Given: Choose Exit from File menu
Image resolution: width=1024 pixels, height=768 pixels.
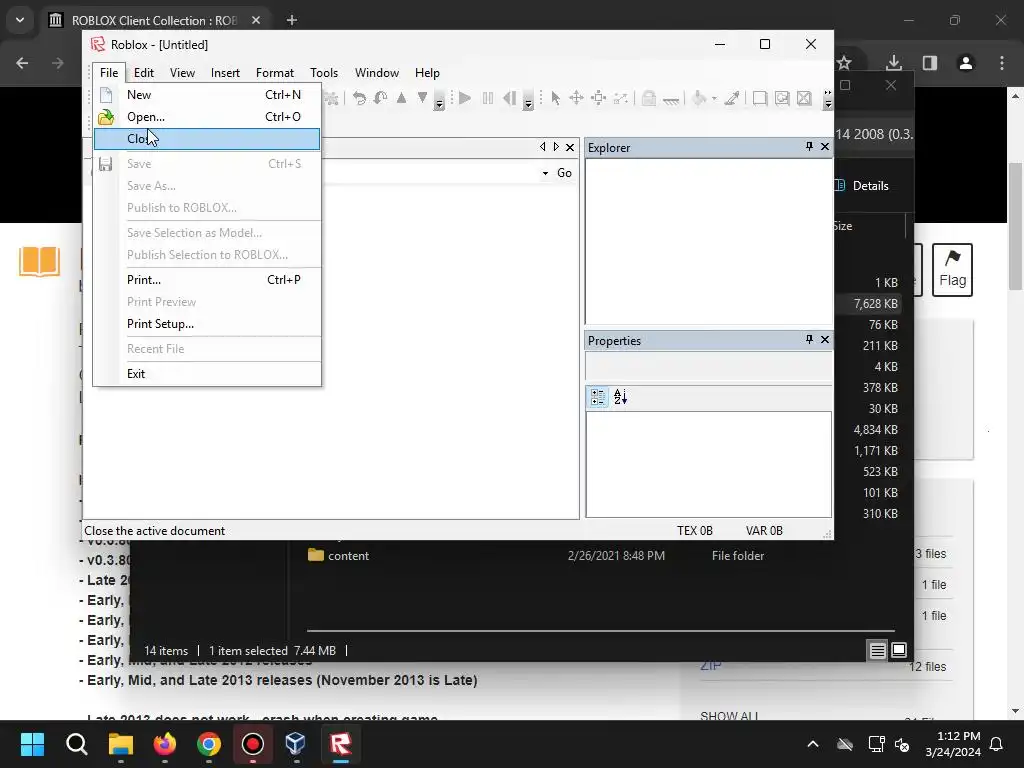Looking at the screenshot, I should 207,374.
